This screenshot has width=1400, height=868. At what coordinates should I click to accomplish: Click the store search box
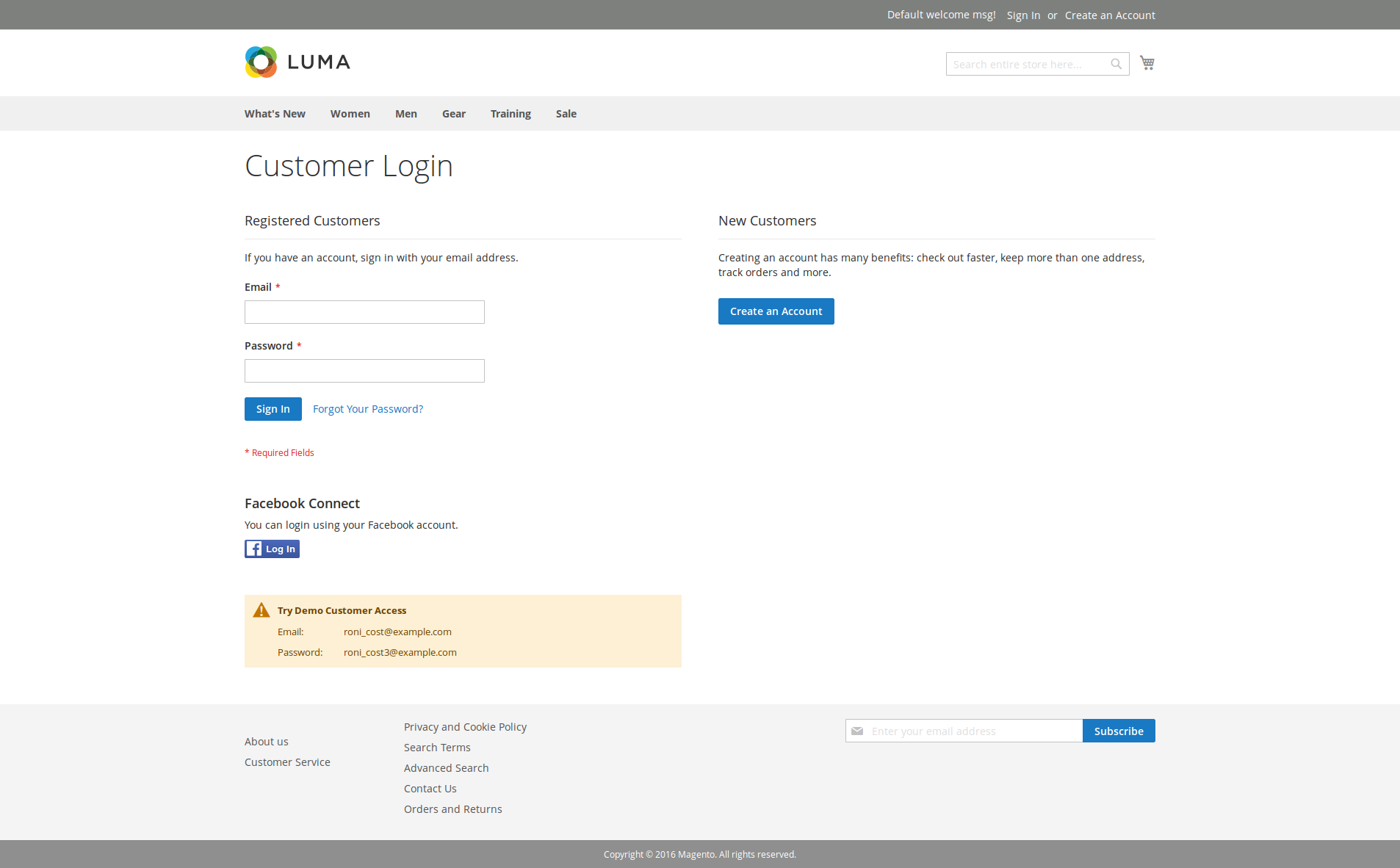pyautogui.click(x=1027, y=65)
